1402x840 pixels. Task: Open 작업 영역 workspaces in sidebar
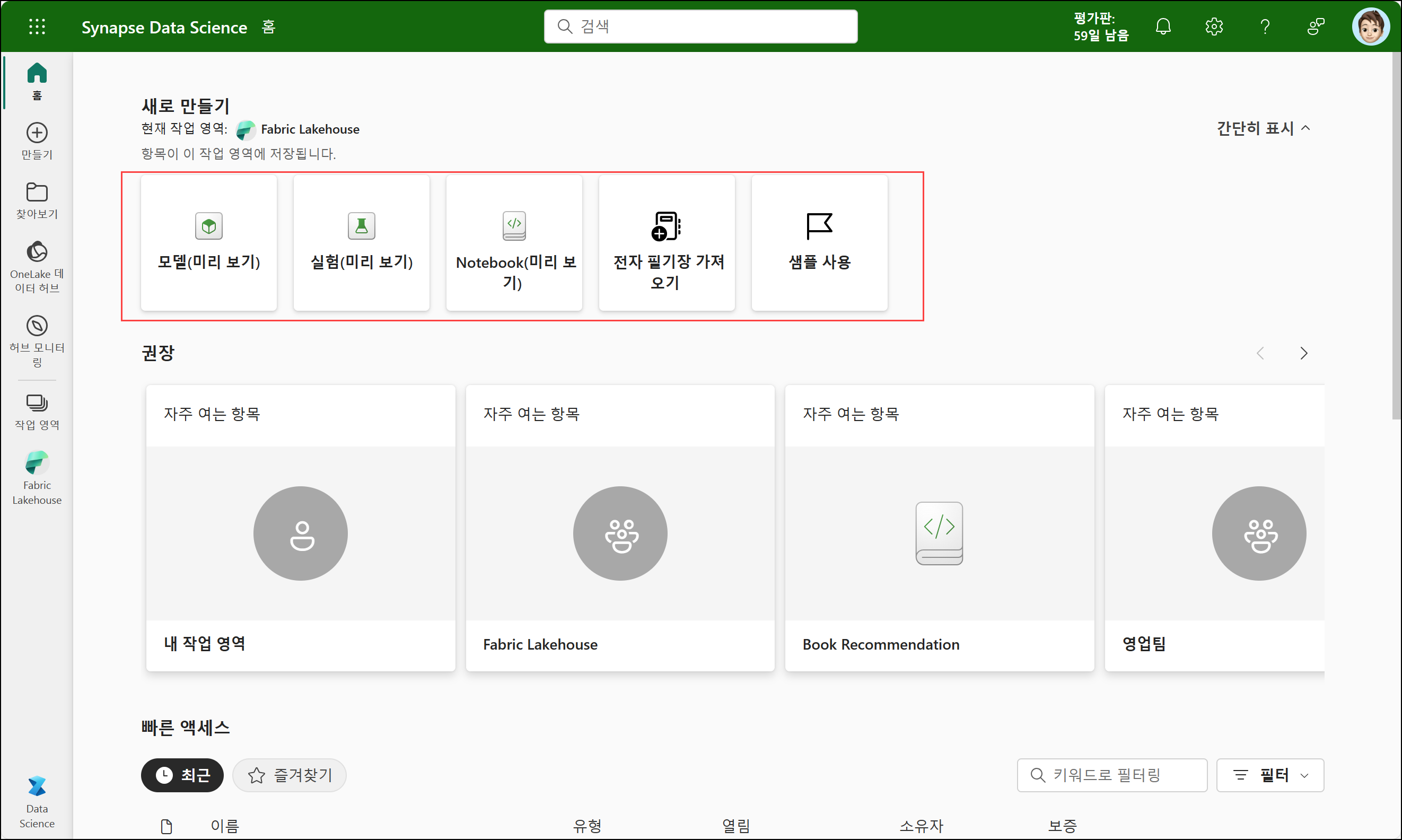tap(37, 412)
